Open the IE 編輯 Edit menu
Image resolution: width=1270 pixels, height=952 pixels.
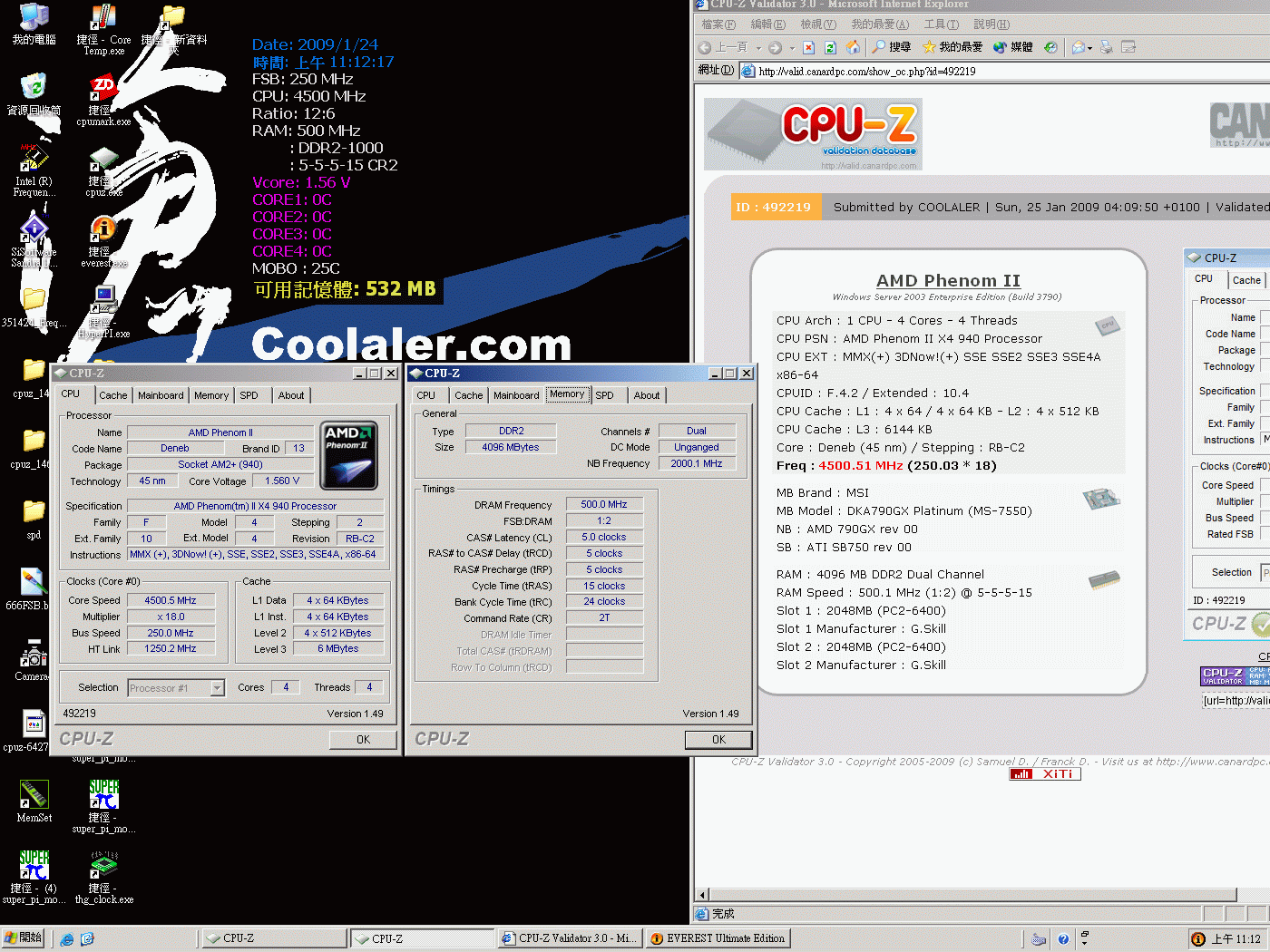(767, 24)
